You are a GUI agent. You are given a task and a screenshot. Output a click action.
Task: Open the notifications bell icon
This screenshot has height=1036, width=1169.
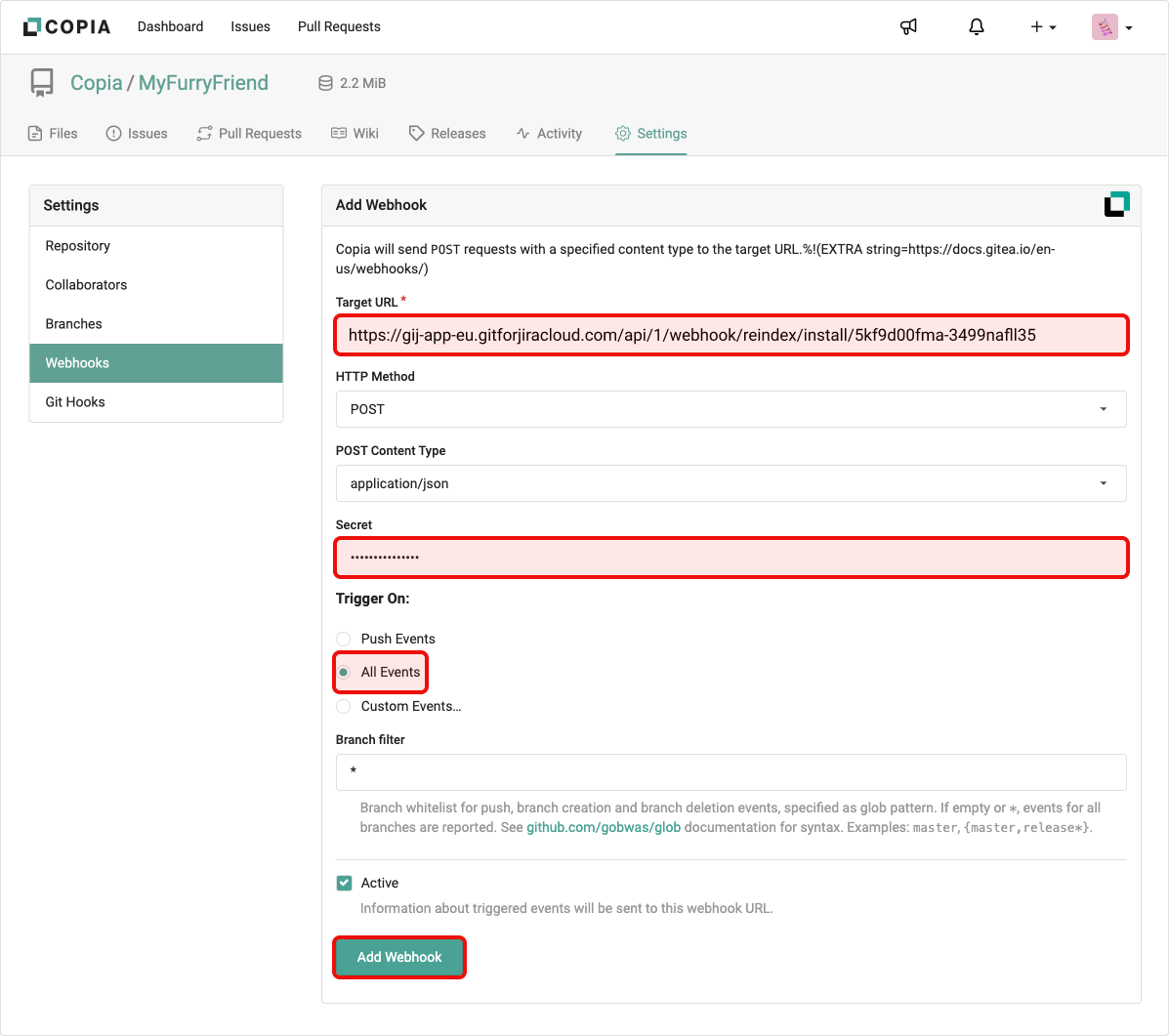tap(976, 26)
